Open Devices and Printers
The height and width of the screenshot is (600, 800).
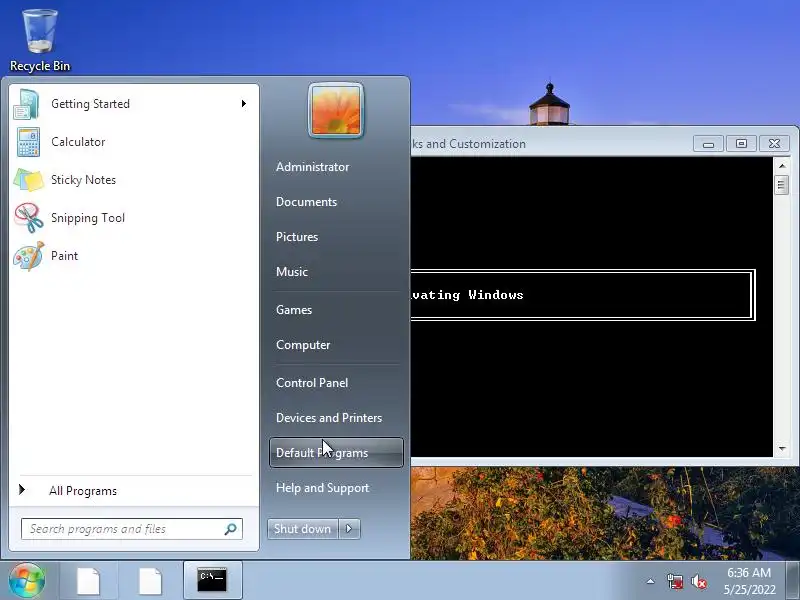click(x=329, y=418)
